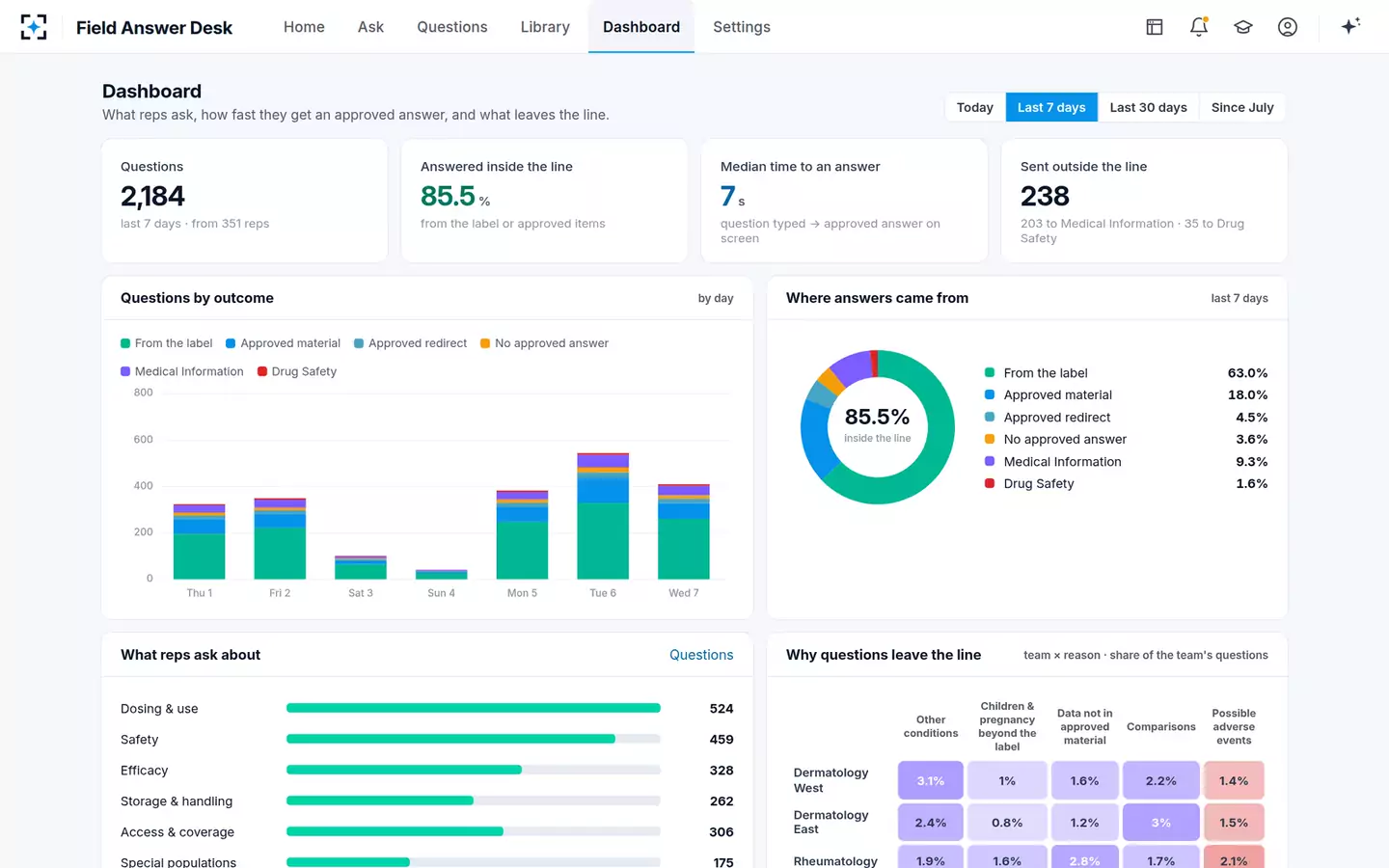Toggle No approved answer in bar chart legend
The height and width of the screenshot is (868, 1389).
(545, 343)
